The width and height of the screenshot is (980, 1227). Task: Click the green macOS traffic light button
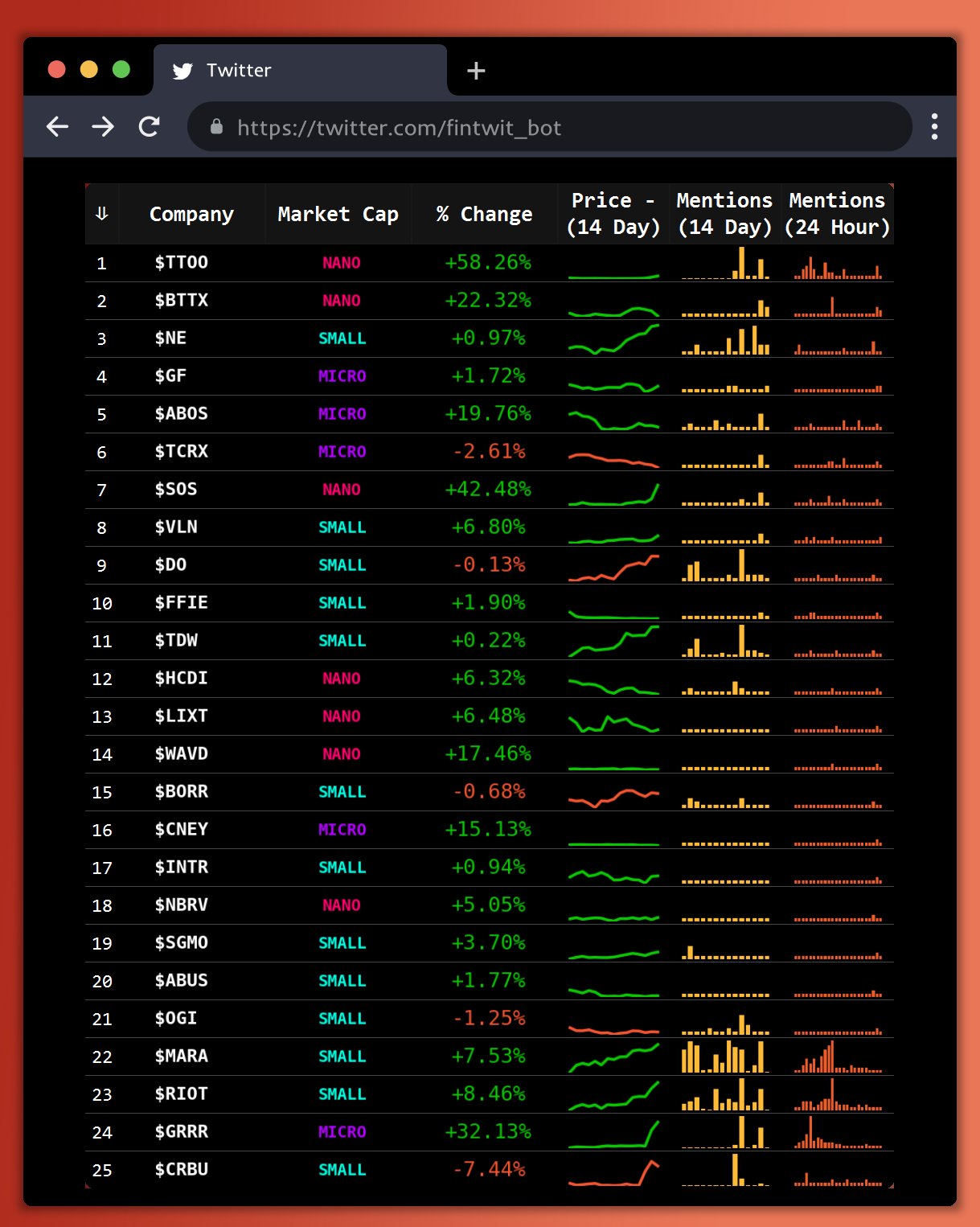[x=121, y=69]
